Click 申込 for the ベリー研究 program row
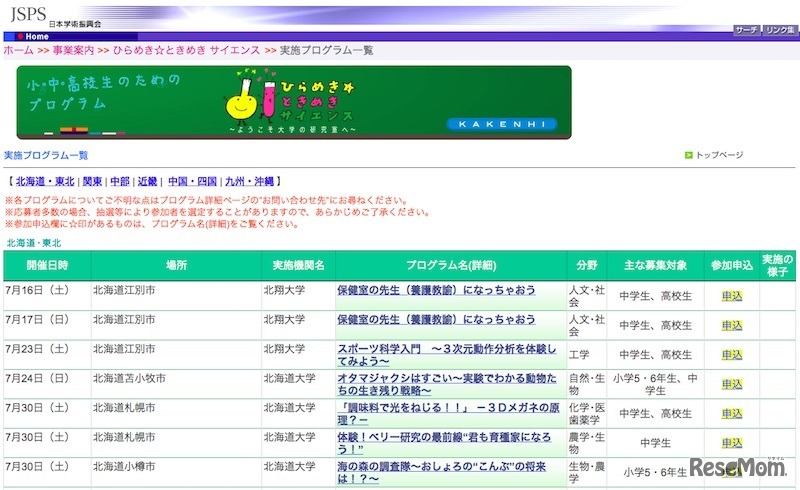Image resolution: width=800 pixels, height=490 pixels. pos(731,443)
